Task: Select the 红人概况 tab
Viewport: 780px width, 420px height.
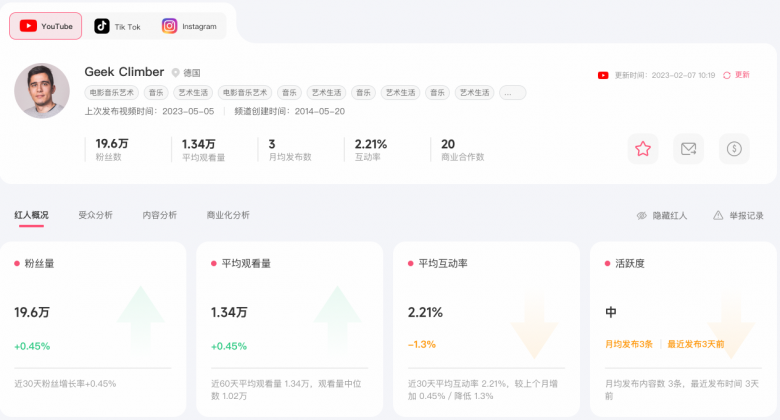Action: [x=31, y=215]
